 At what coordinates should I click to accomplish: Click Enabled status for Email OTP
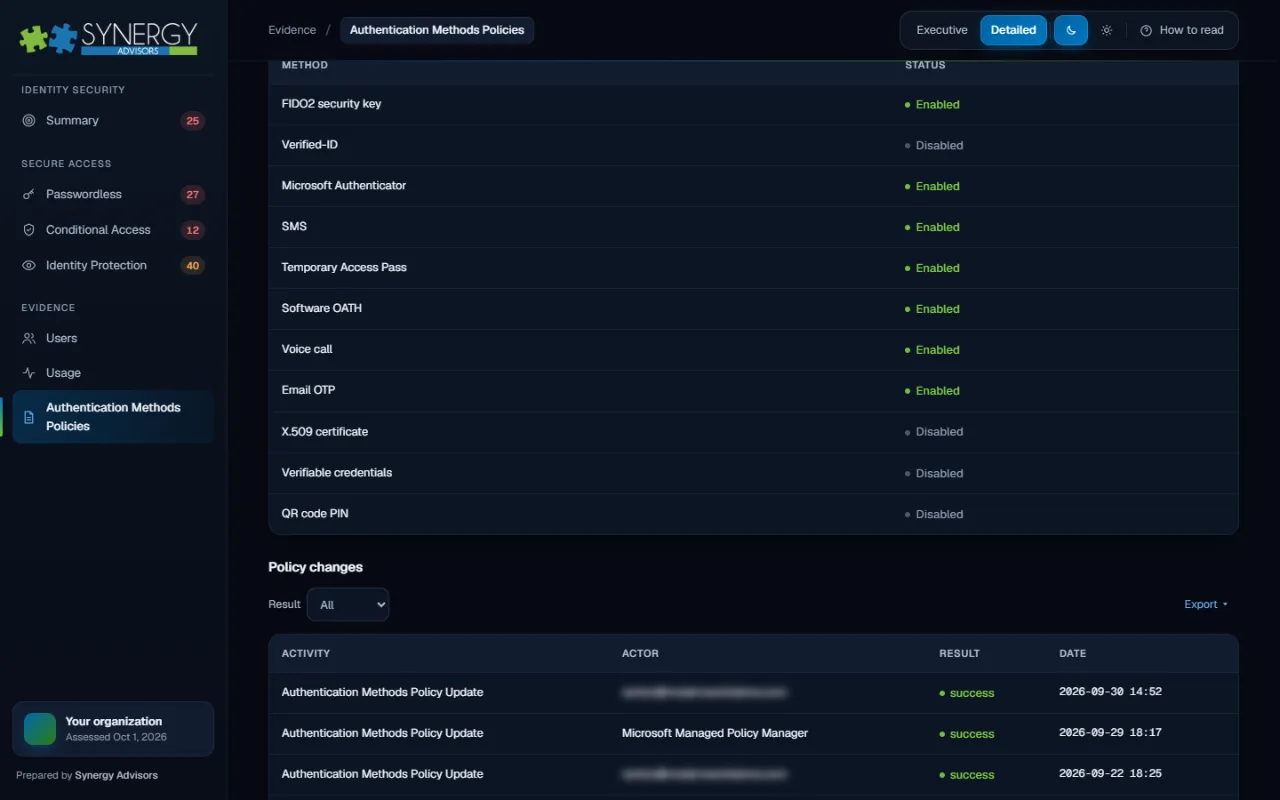tap(932, 391)
